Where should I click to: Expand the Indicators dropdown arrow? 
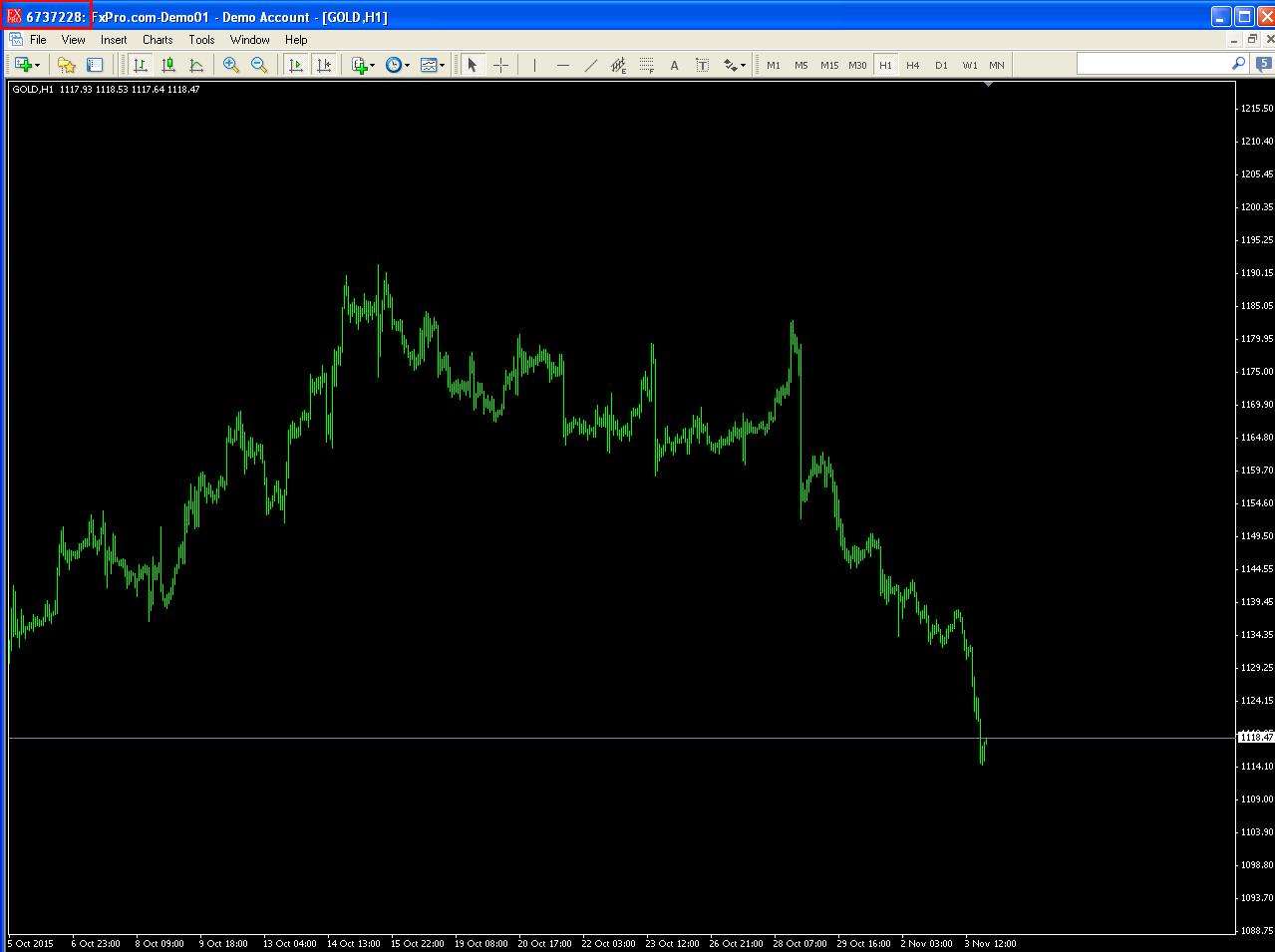coord(373,66)
